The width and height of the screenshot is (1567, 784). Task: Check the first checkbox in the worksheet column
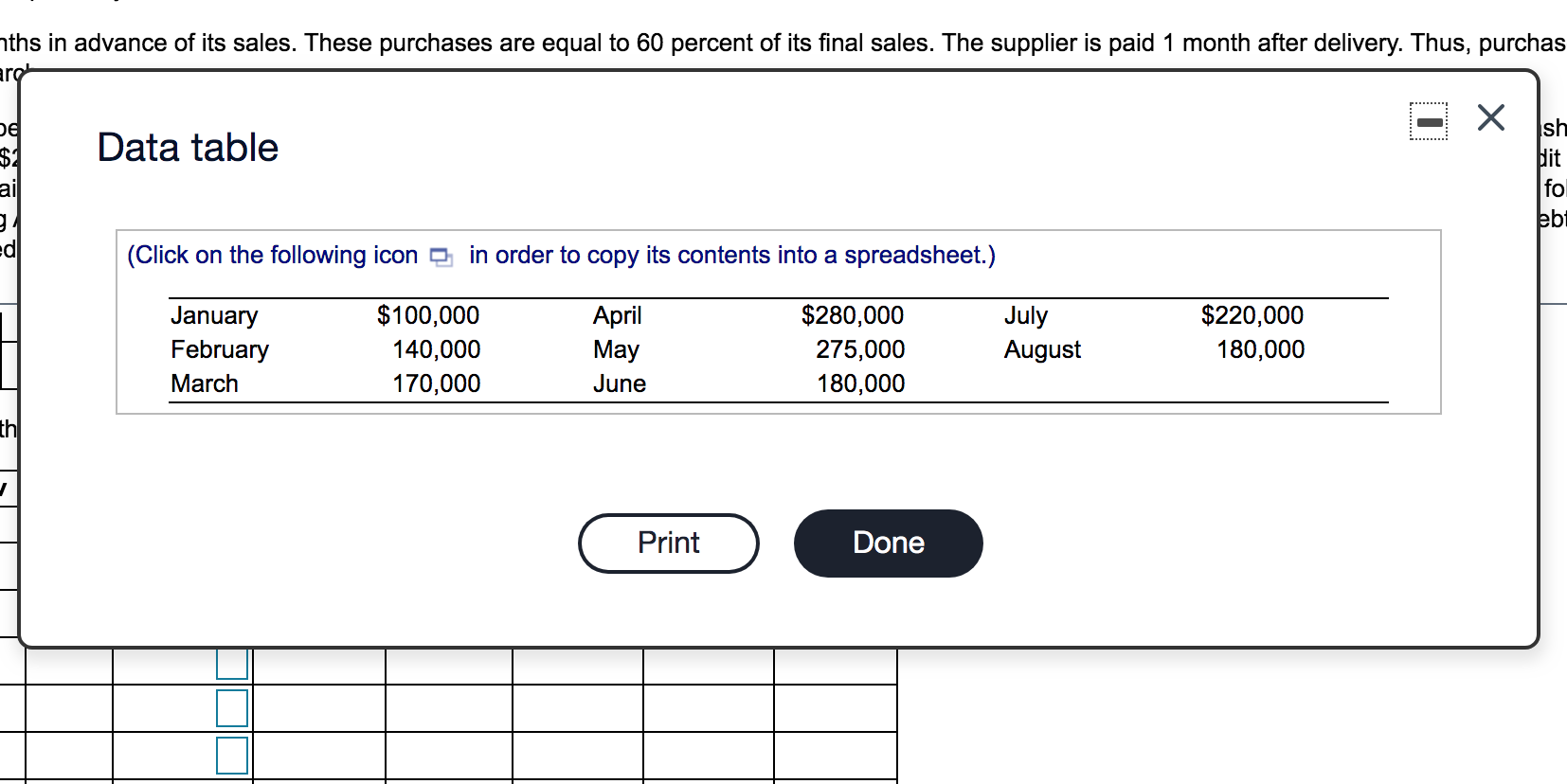(233, 664)
